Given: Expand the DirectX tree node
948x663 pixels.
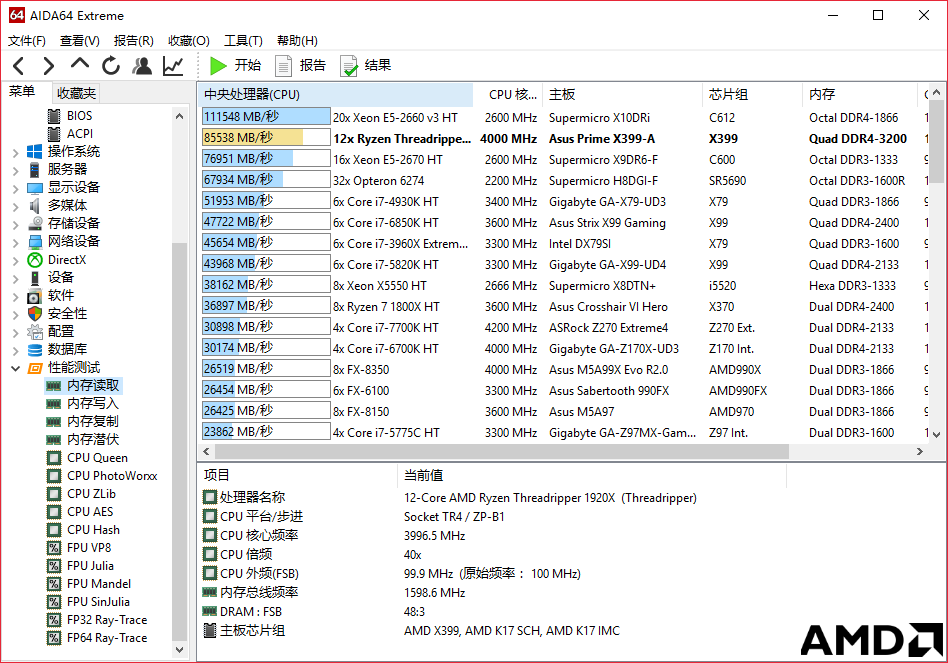Looking at the screenshot, I should click(x=16, y=260).
